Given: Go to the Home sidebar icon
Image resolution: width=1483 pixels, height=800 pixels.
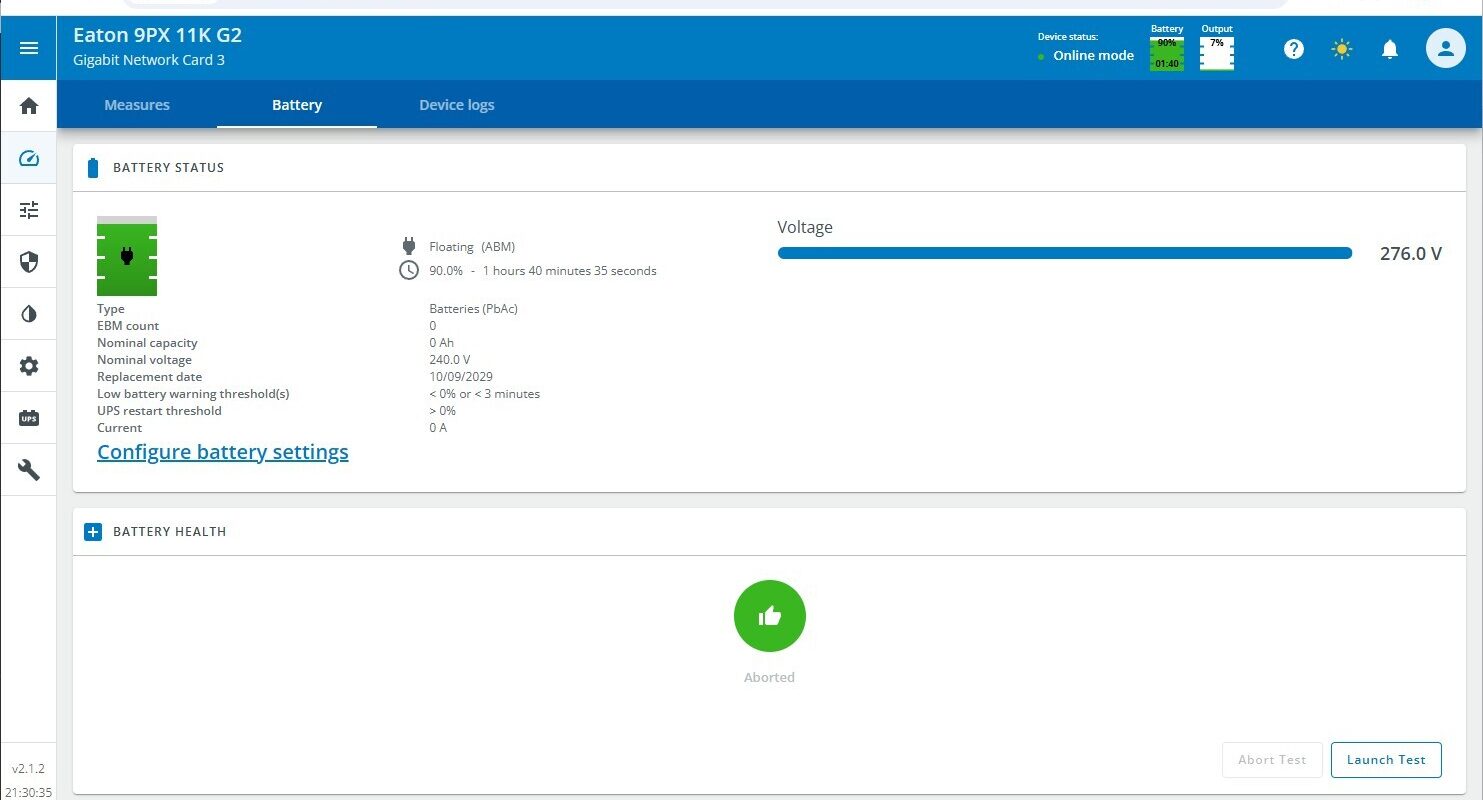Looking at the screenshot, I should pos(29,106).
